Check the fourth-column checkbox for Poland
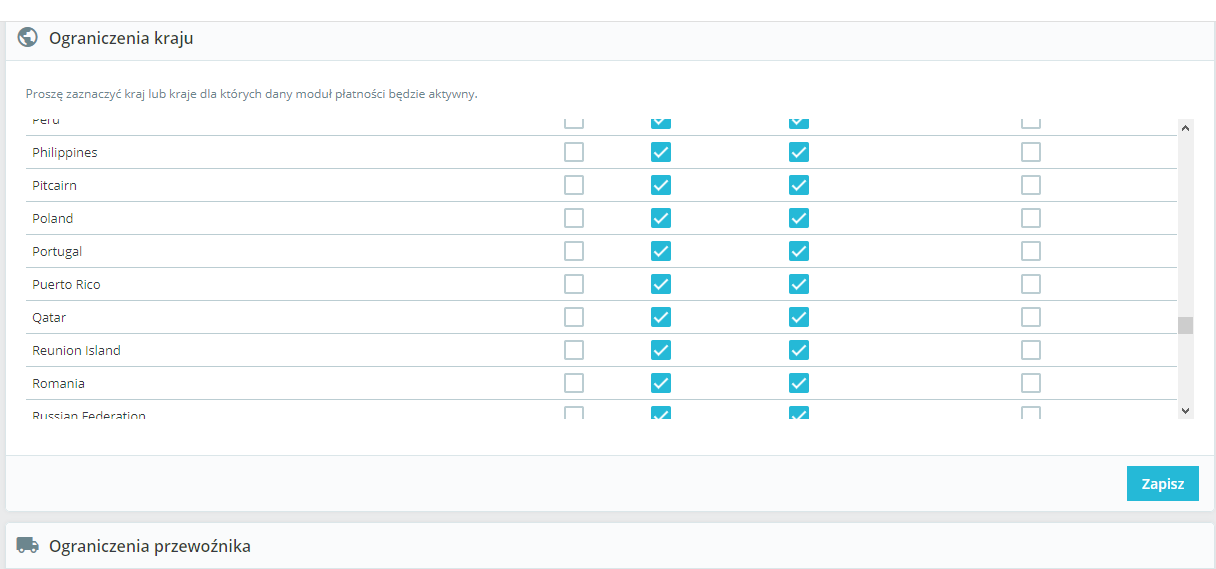1216x569 pixels. [1031, 218]
